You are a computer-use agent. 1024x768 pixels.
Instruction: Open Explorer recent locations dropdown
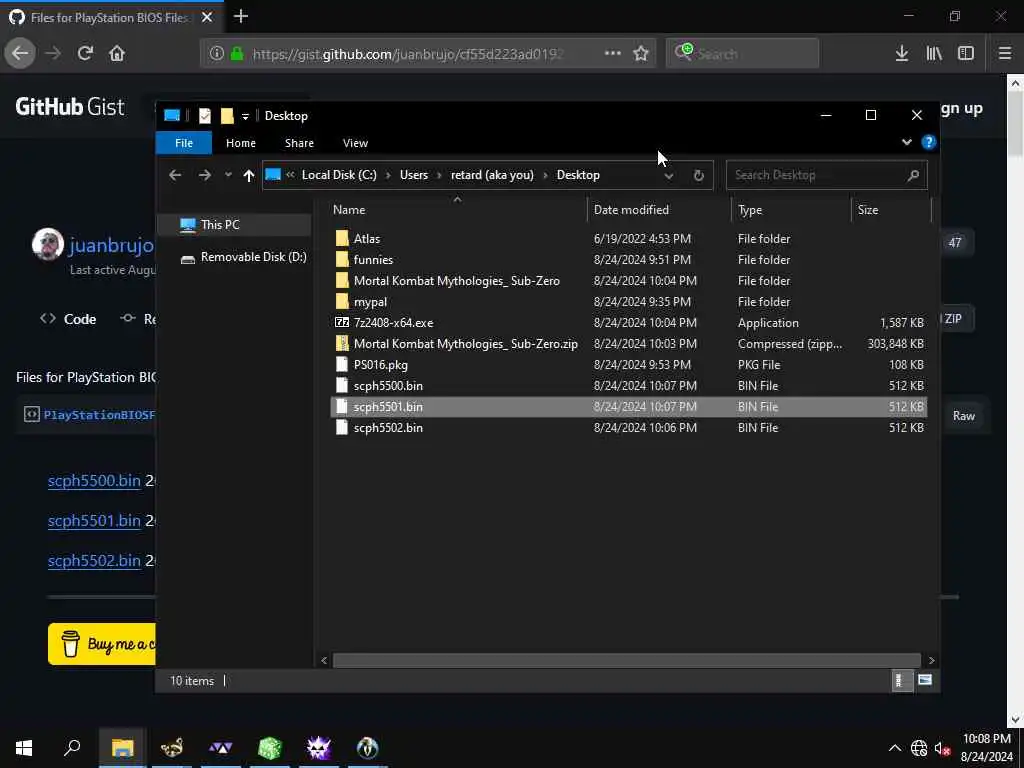point(228,175)
